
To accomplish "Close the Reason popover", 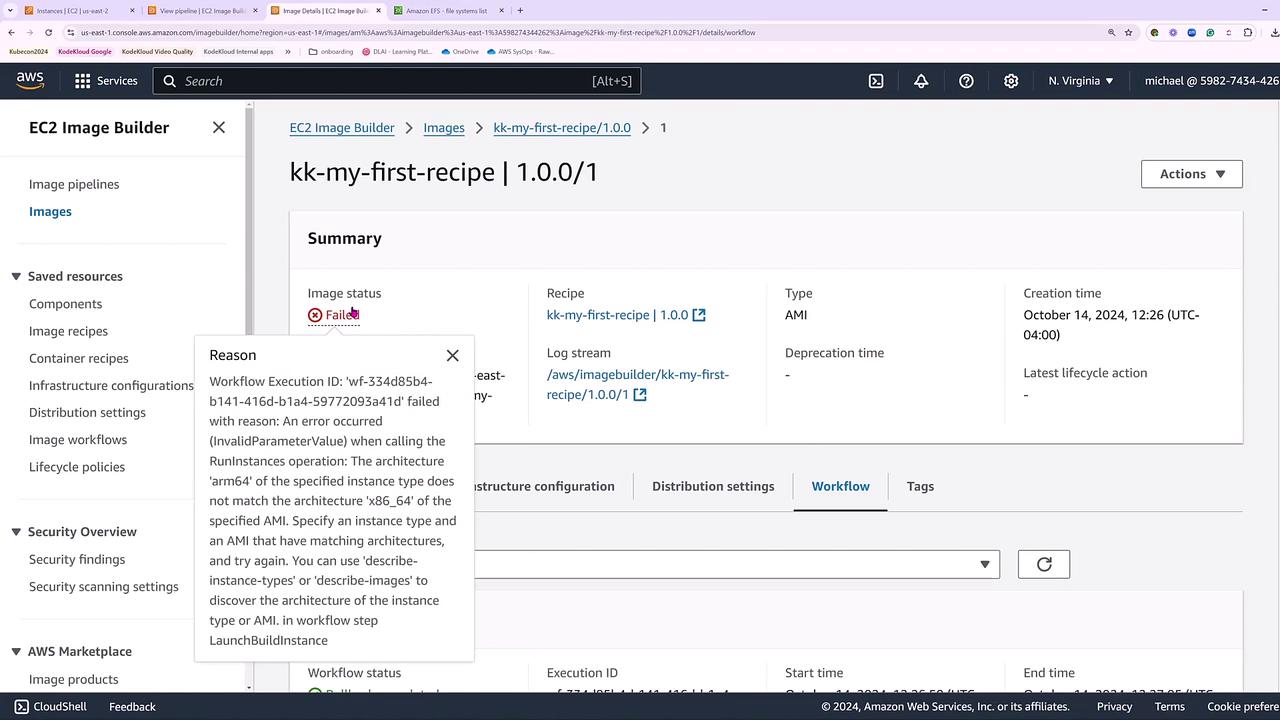I will point(453,356).
